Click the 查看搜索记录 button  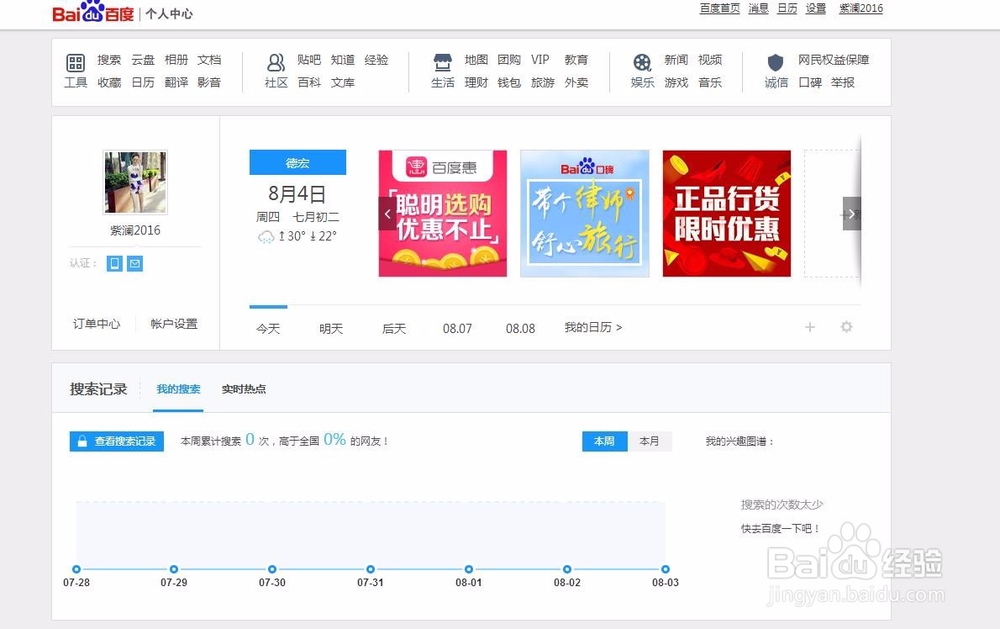tap(117, 441)
